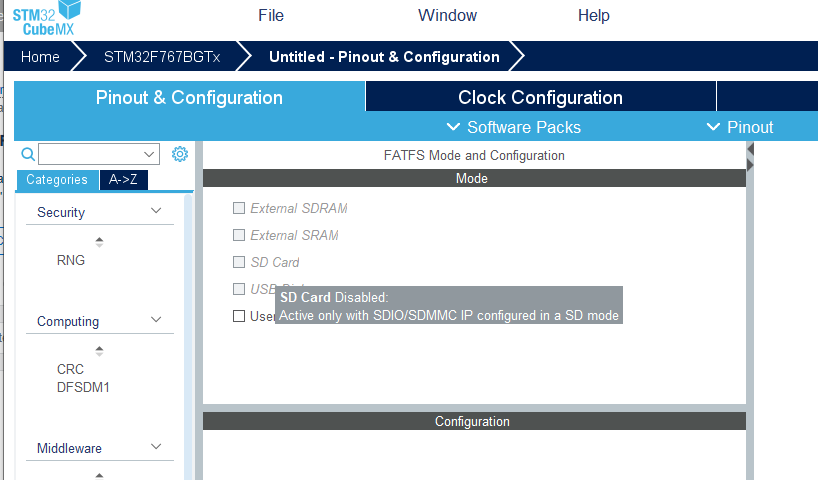The height and width of the screenshot is (480, 818).
Task: Open Pinout dropdown menu
Action: click(x=740, y=127)
